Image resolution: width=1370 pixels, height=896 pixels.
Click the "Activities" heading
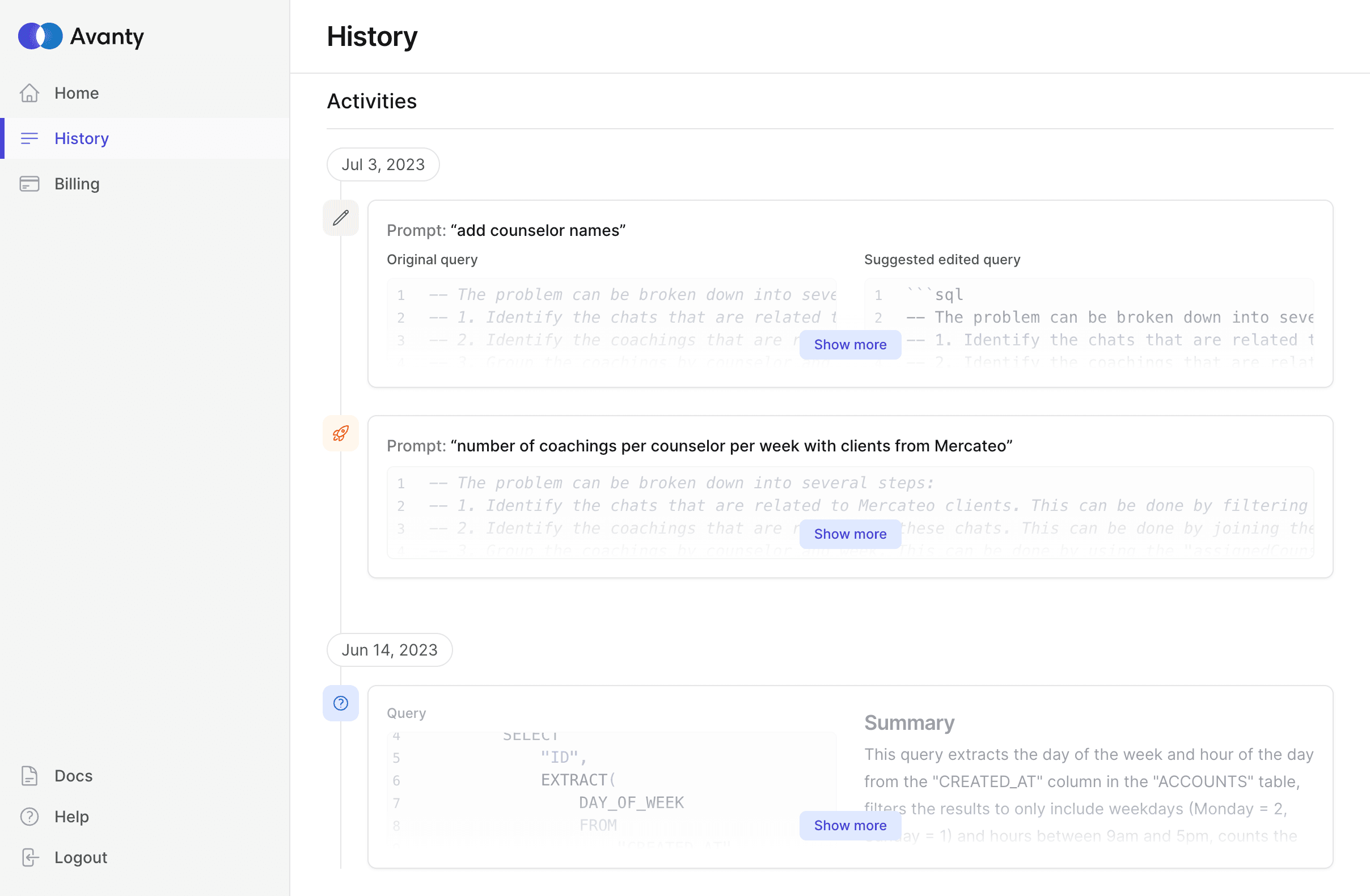click(x=372, y=102)
